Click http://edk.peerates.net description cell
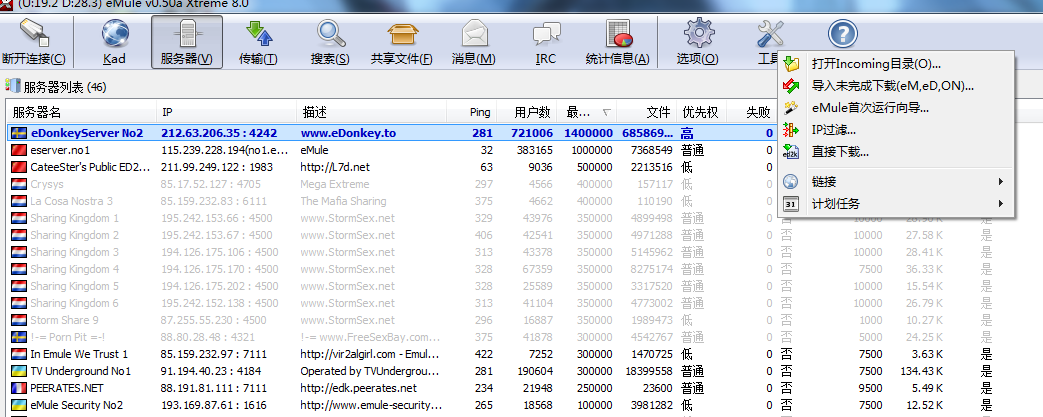1043x417 pixels. tap(359, 388)
